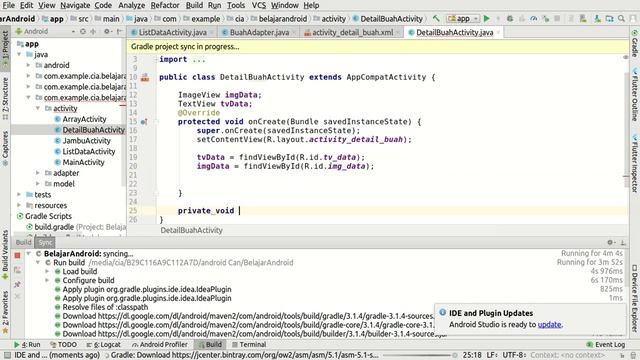The image size is (640, 360).
Task: Open the VCS menu
Action: 259,5
